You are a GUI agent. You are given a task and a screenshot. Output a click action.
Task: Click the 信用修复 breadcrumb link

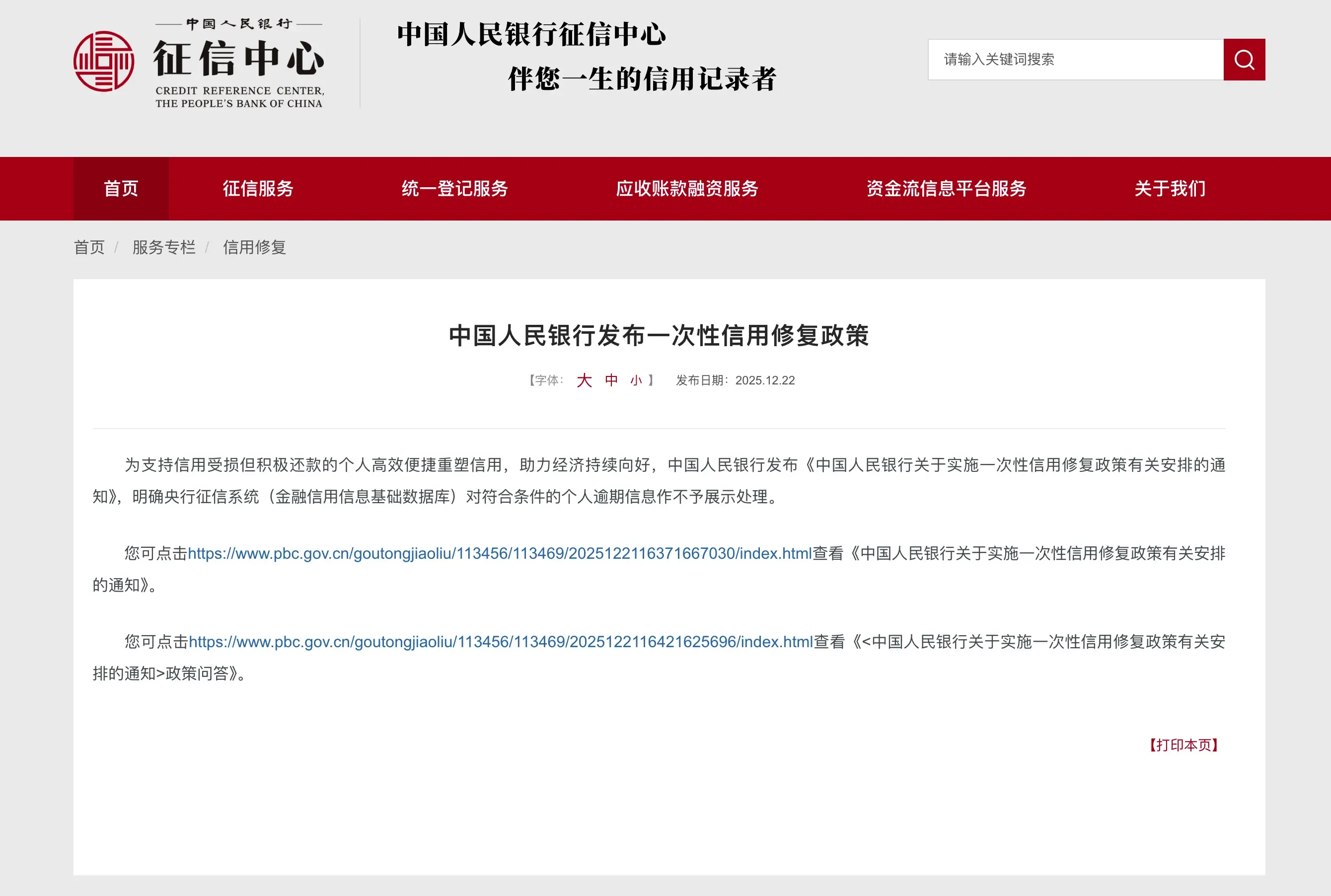254,247
